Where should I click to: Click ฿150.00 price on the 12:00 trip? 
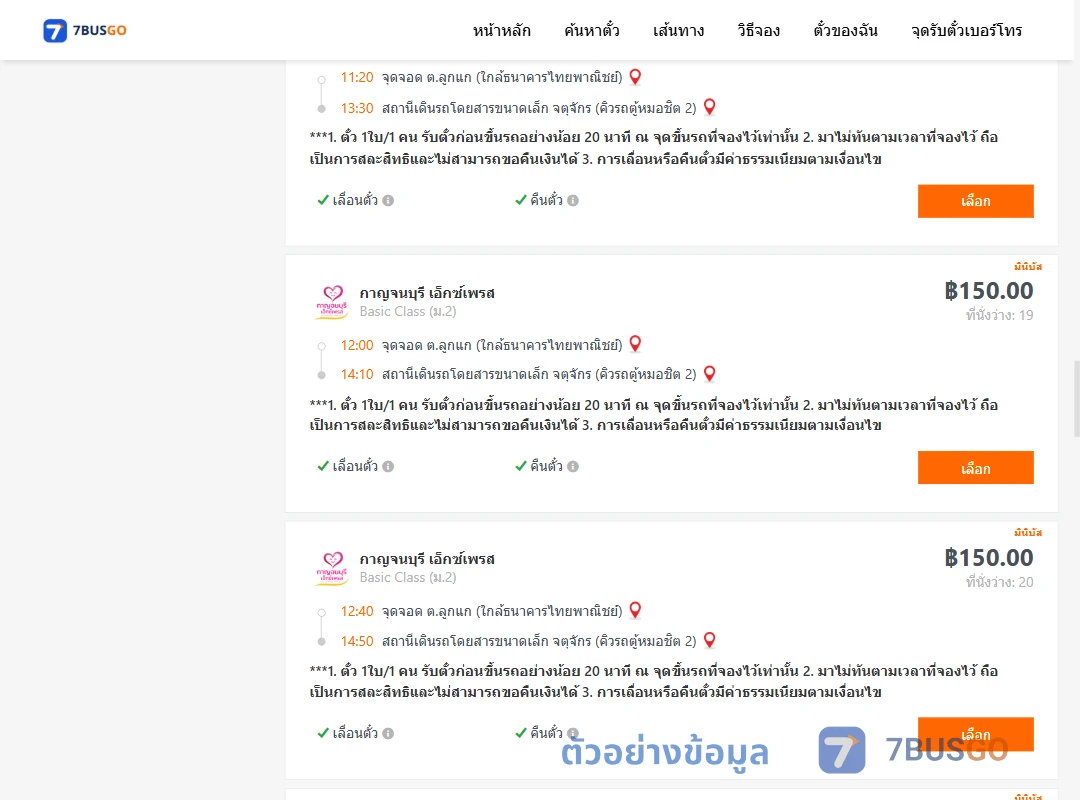point(989,291)
